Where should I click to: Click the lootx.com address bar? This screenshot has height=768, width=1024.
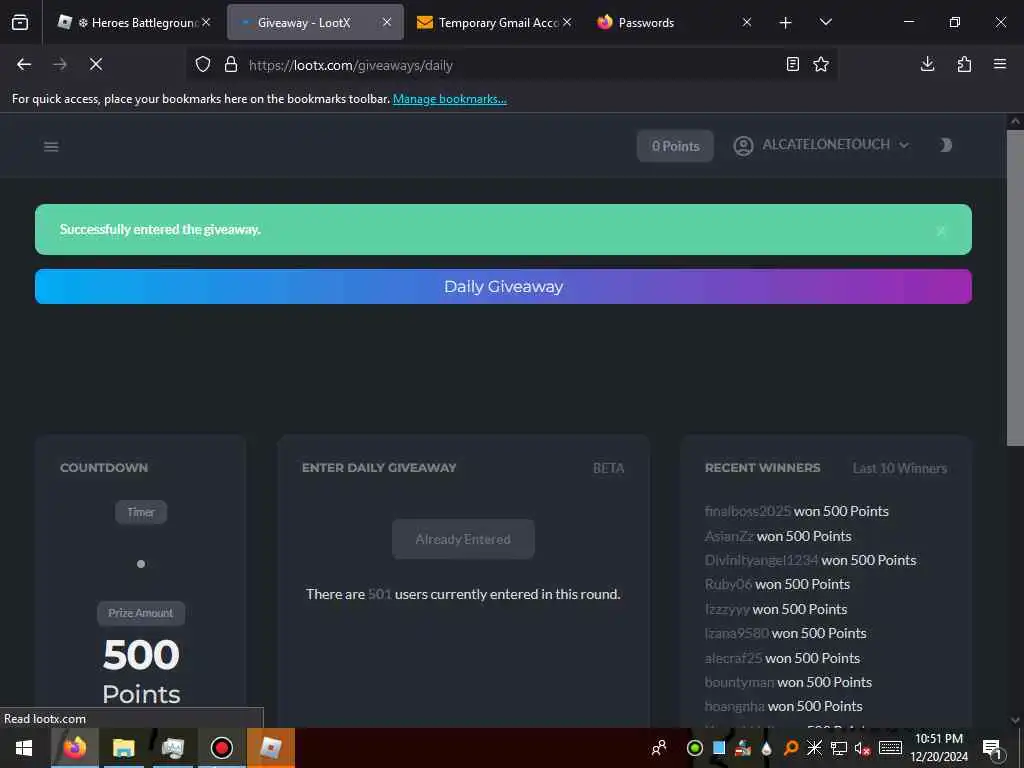tap(509, 65)
